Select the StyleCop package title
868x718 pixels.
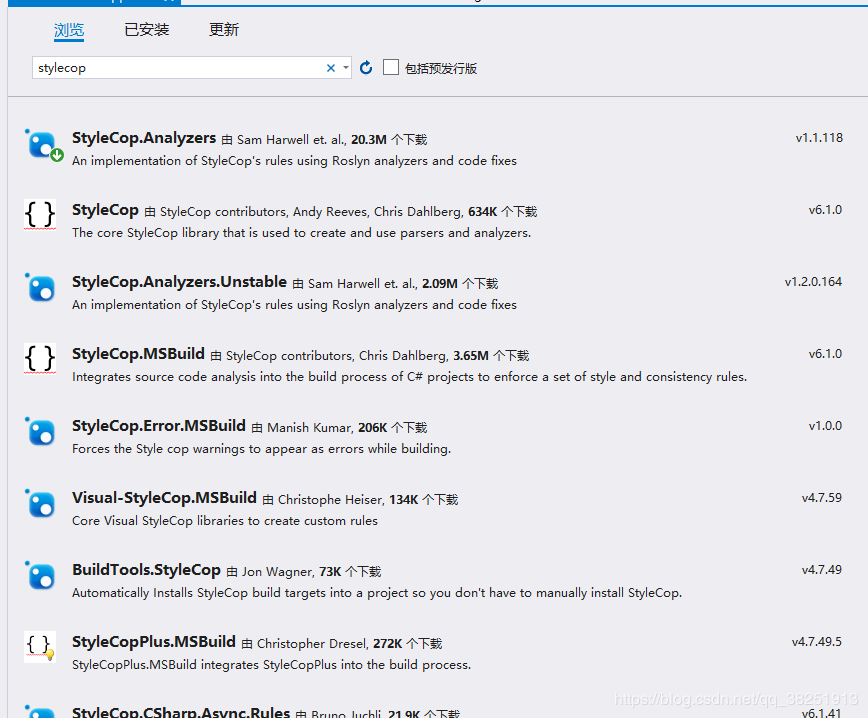tap(105, 210)
